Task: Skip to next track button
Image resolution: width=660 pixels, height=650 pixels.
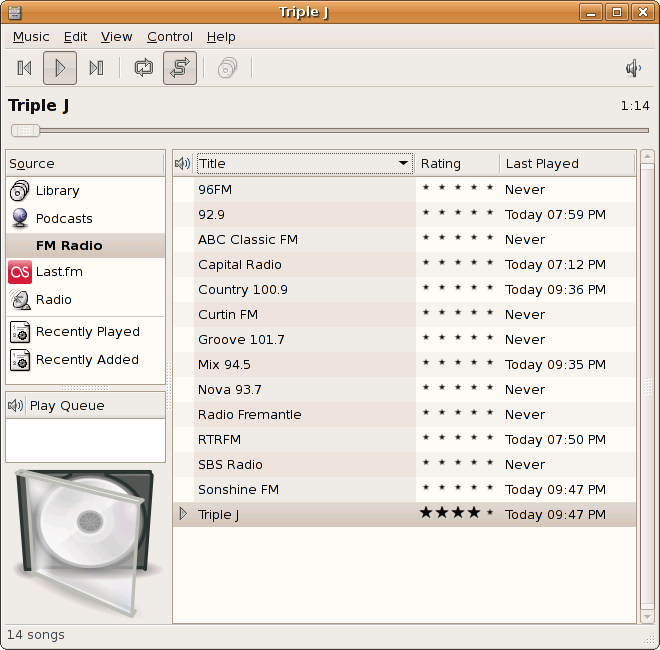Action: 96,68
